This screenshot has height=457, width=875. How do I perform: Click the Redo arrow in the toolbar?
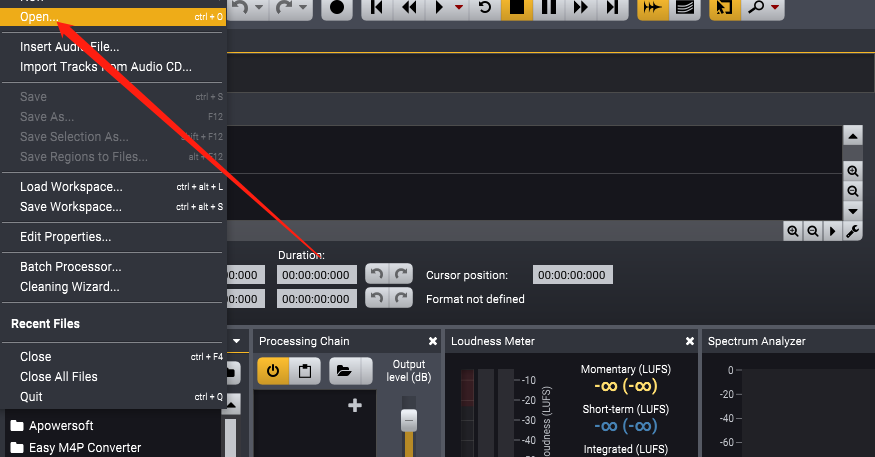pos(284,8)
